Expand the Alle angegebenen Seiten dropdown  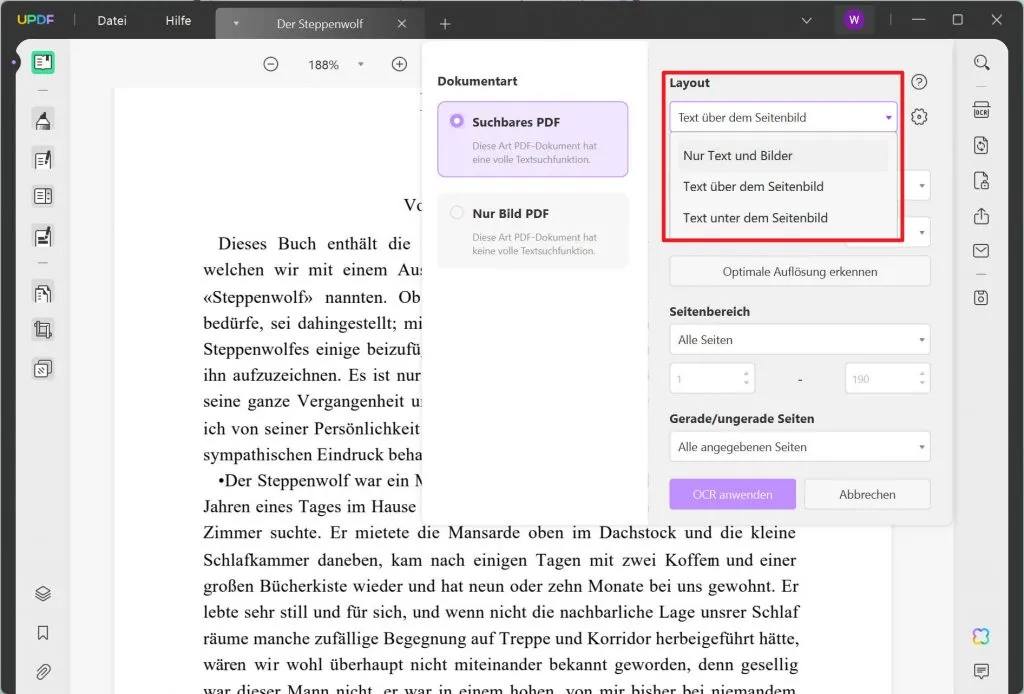tap(799, 446)
